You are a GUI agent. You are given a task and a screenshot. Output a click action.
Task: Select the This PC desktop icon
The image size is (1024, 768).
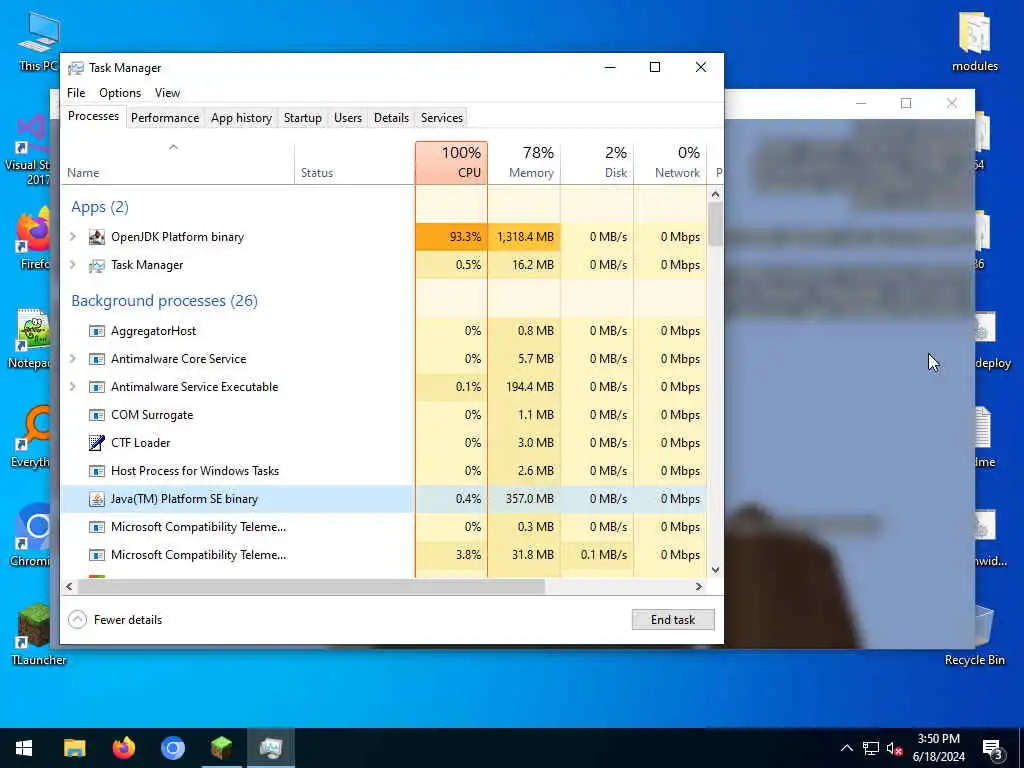(38, 41)
